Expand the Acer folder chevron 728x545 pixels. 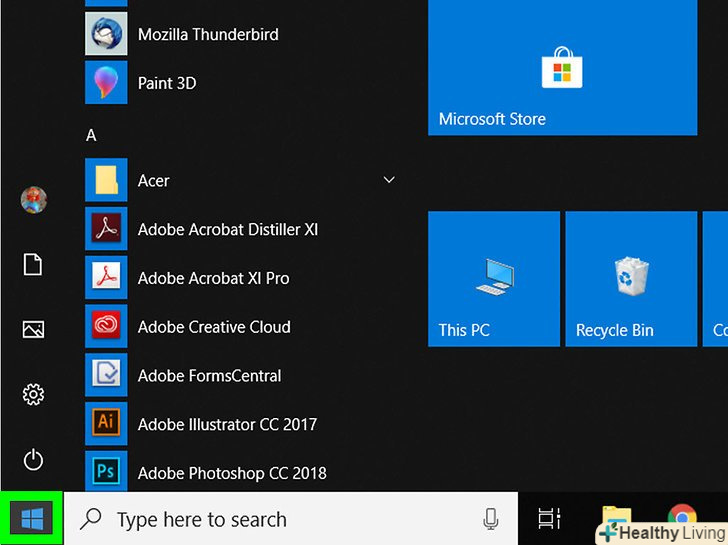(x=389, y=180)
